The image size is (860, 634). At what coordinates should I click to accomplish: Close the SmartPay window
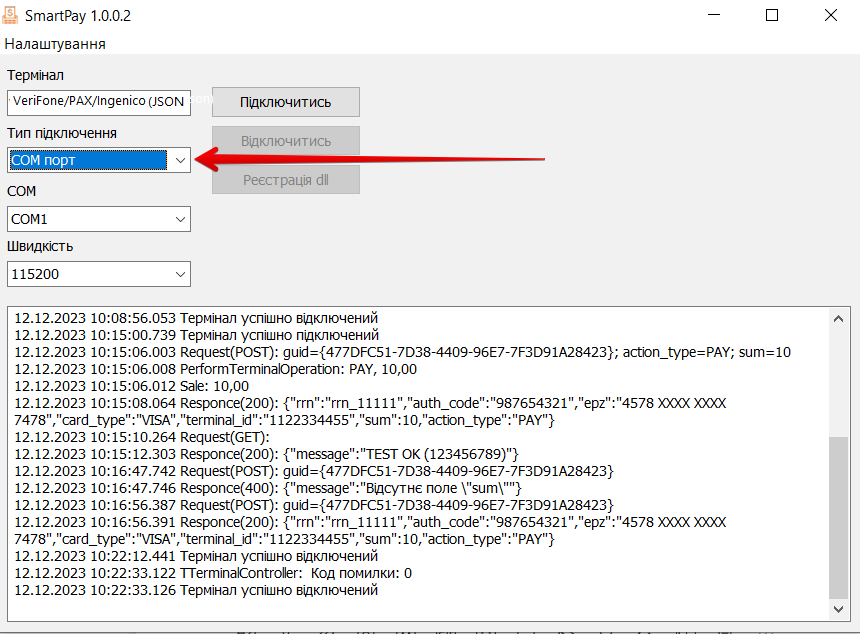(x=830, y=16)
